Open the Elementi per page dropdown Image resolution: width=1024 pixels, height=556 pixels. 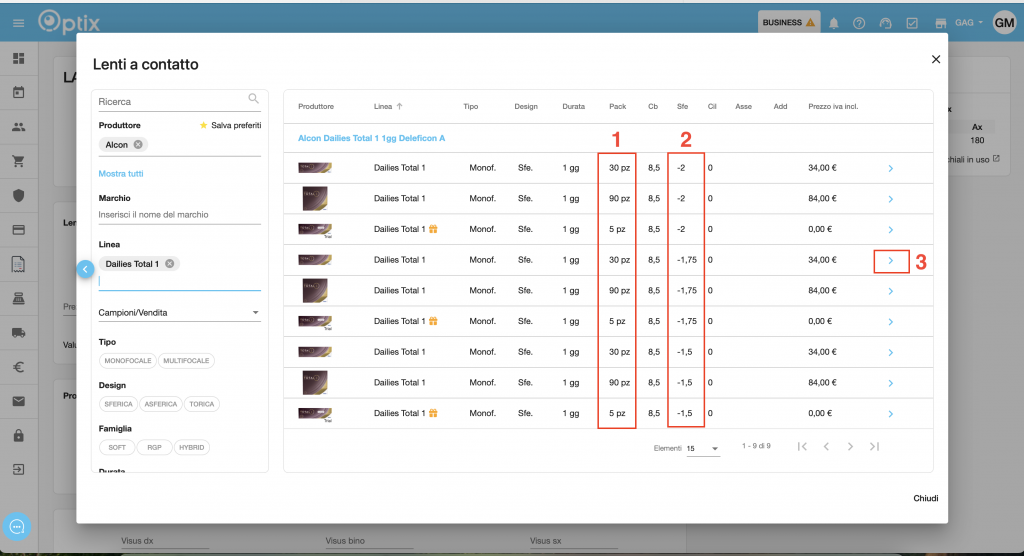click(x=703, y=449)
